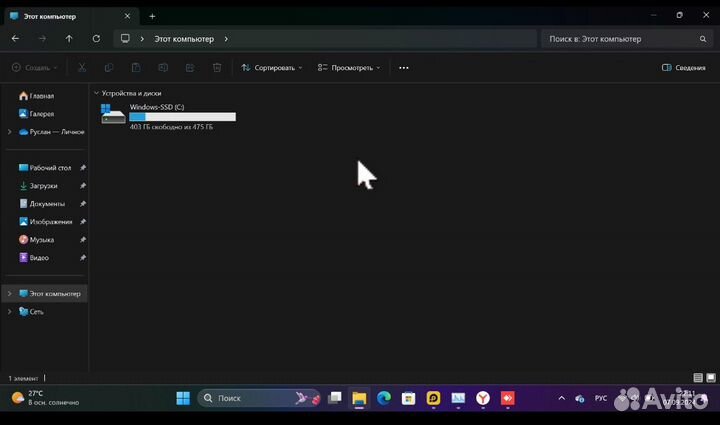
Task: Click the РУС language indicator
Action: [x=601, y=398]
